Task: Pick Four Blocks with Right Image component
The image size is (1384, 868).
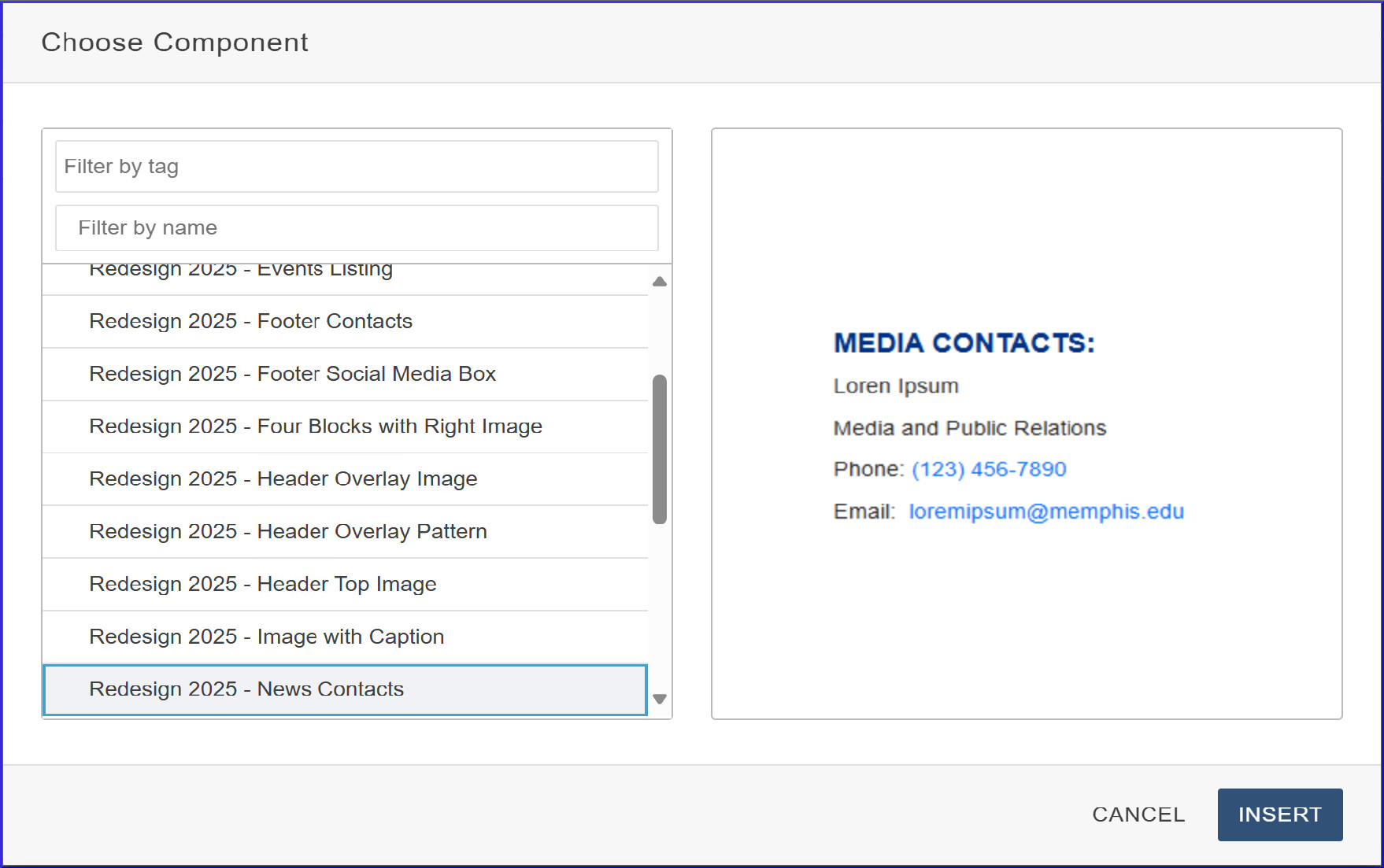Action: coord(315,427)
